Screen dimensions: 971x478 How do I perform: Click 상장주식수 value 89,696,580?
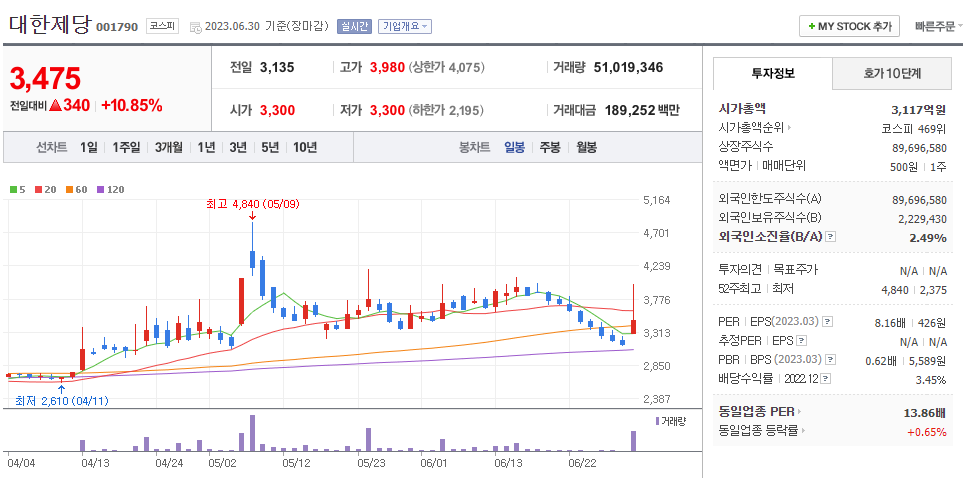(919, 147)
